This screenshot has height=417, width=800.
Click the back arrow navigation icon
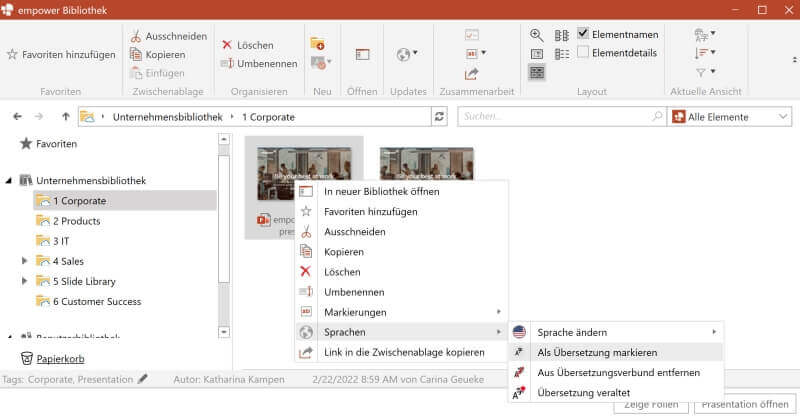[17, 117]
